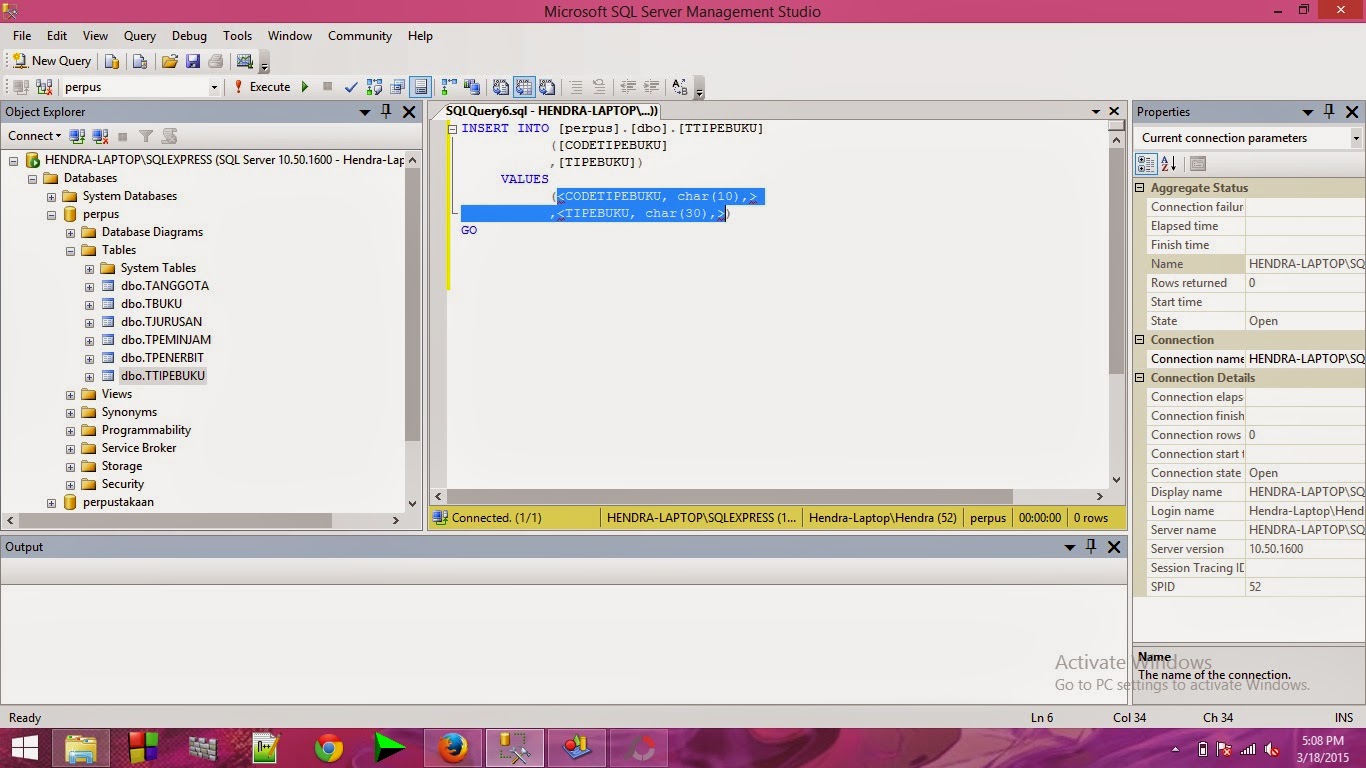Switch to the SQLQuery6.sql tab
The height and width of the screenshot is (768, 1366).
point(551,111)
